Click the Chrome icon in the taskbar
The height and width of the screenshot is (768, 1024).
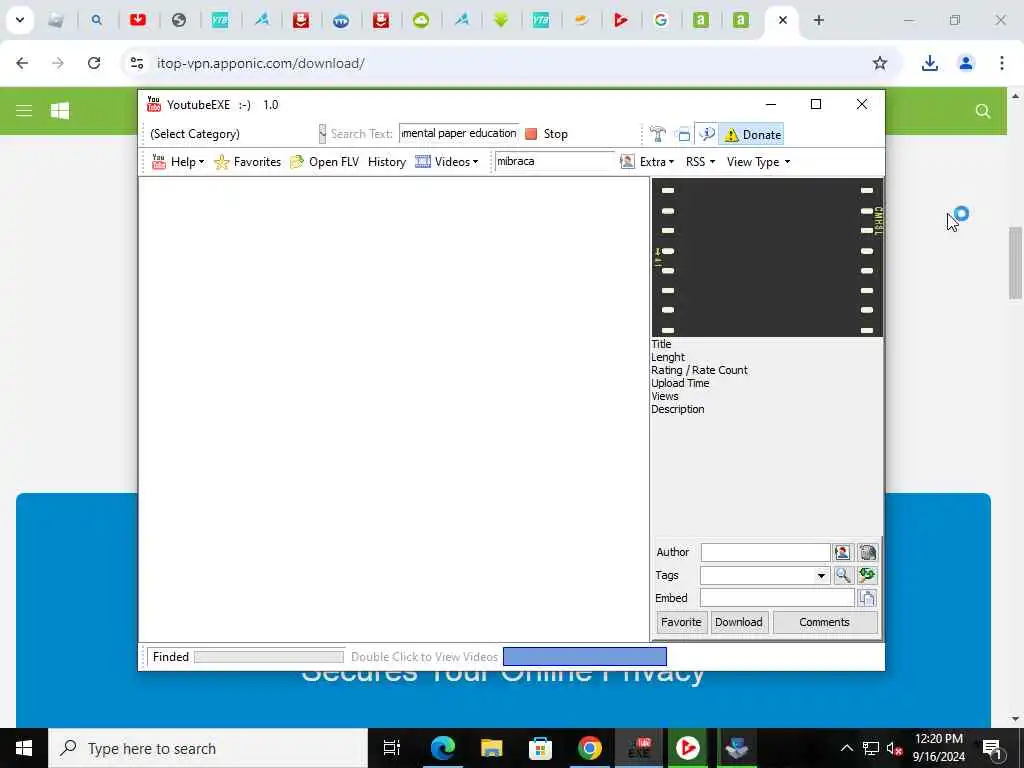(x=589, y=748)
